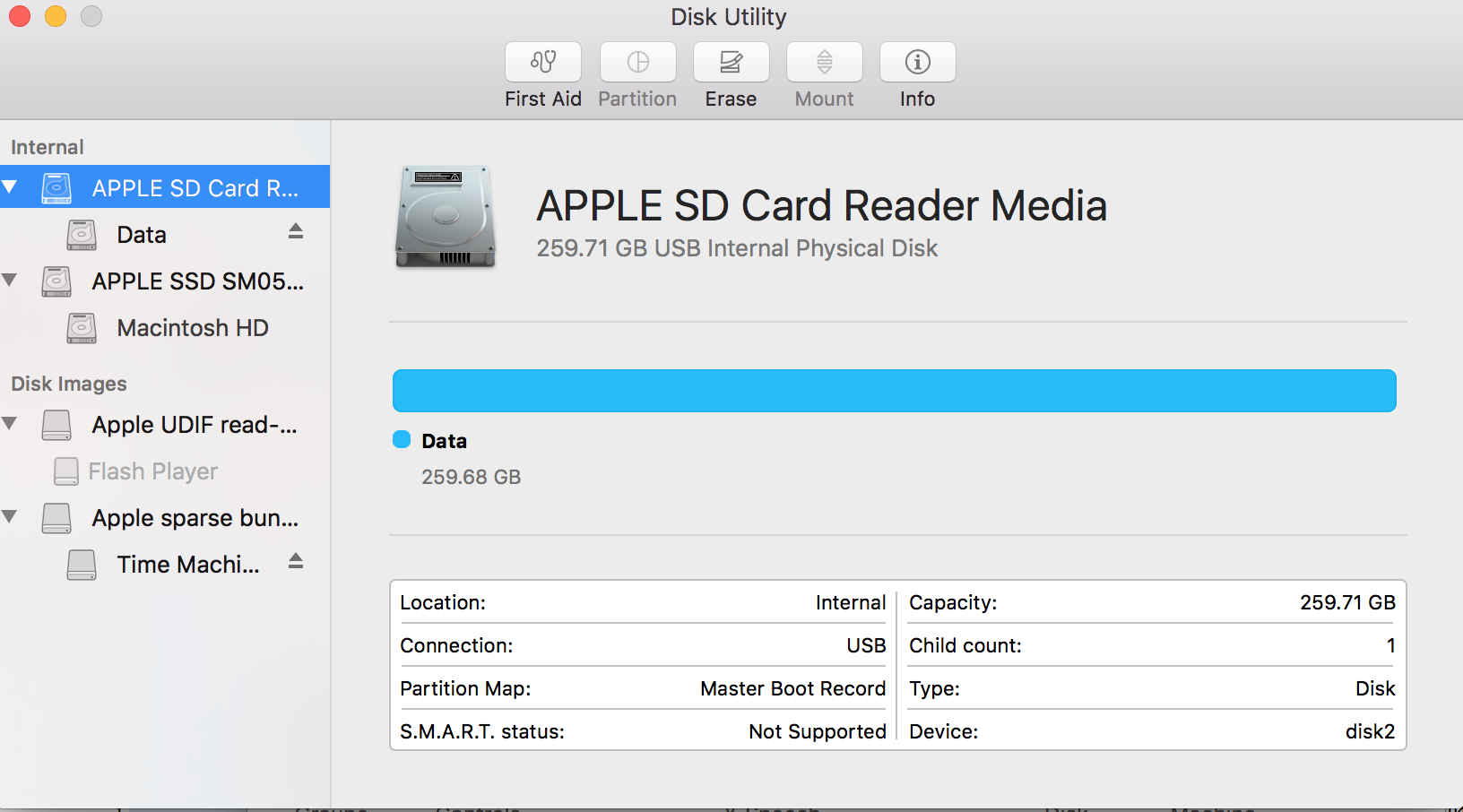Eject the Data volume
The width and height of the screenshot is (1463, 812).
(296, 232)
